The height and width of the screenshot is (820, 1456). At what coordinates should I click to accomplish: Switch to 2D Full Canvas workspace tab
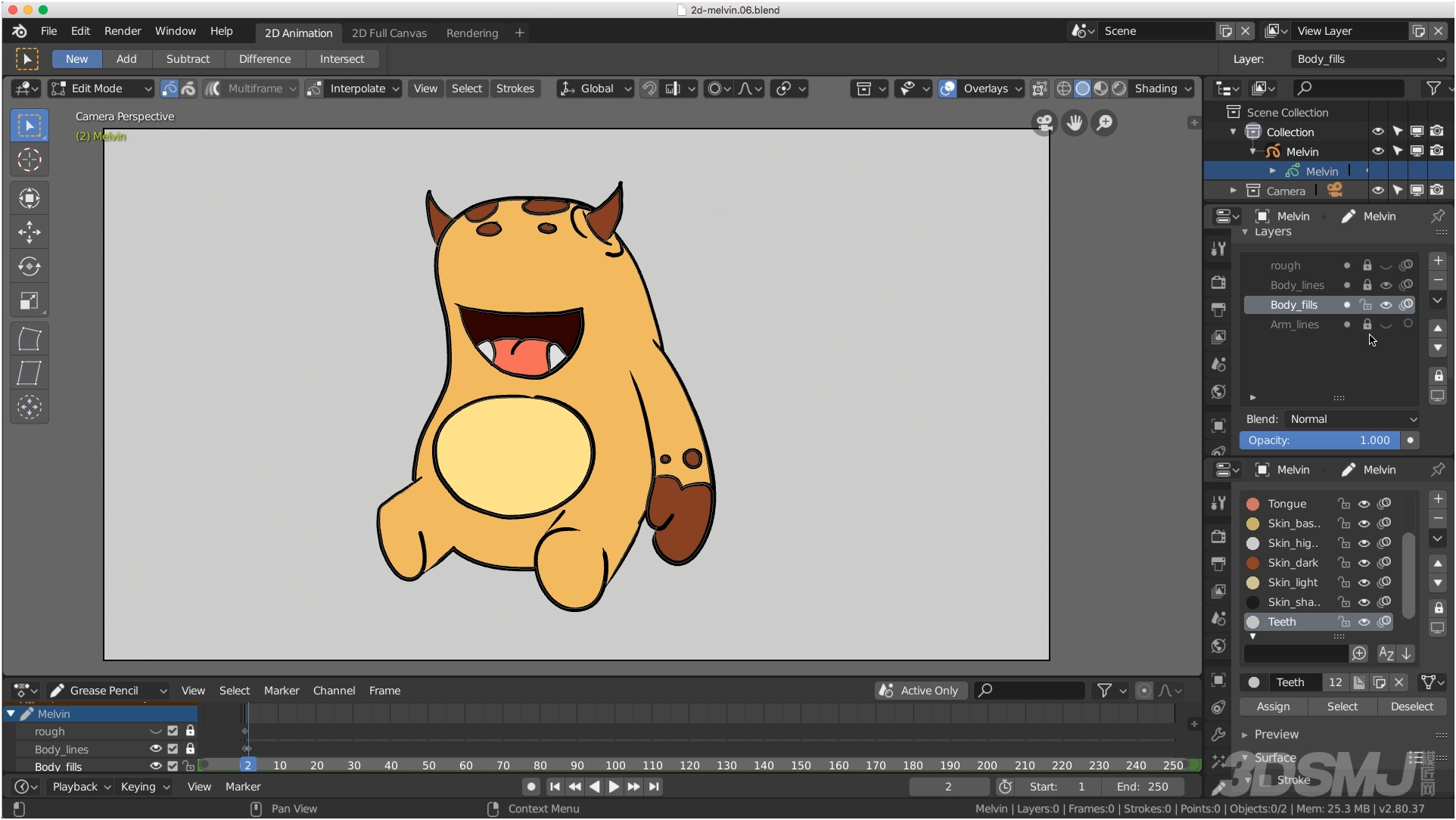click(389, 33)
